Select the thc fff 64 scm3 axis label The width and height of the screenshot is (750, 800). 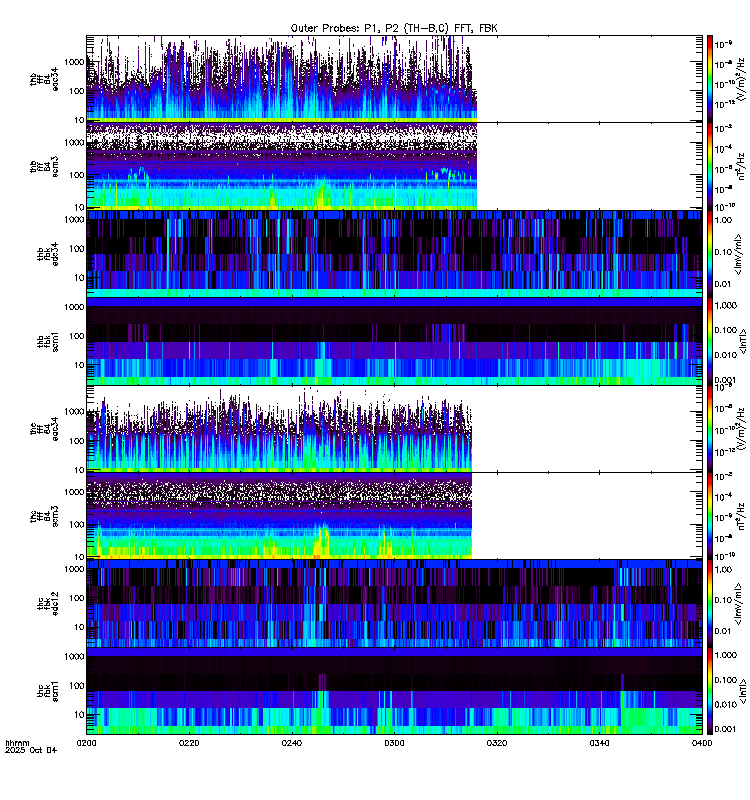pyautogui.click(x=44, y=516)
